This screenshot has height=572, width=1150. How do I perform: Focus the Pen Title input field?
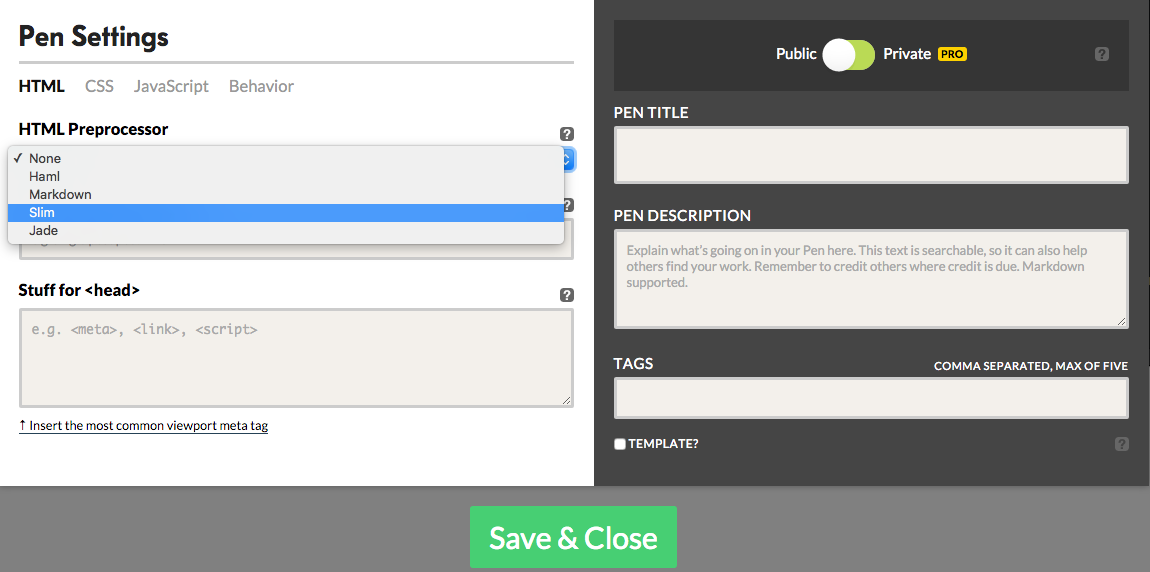(870, 155)
